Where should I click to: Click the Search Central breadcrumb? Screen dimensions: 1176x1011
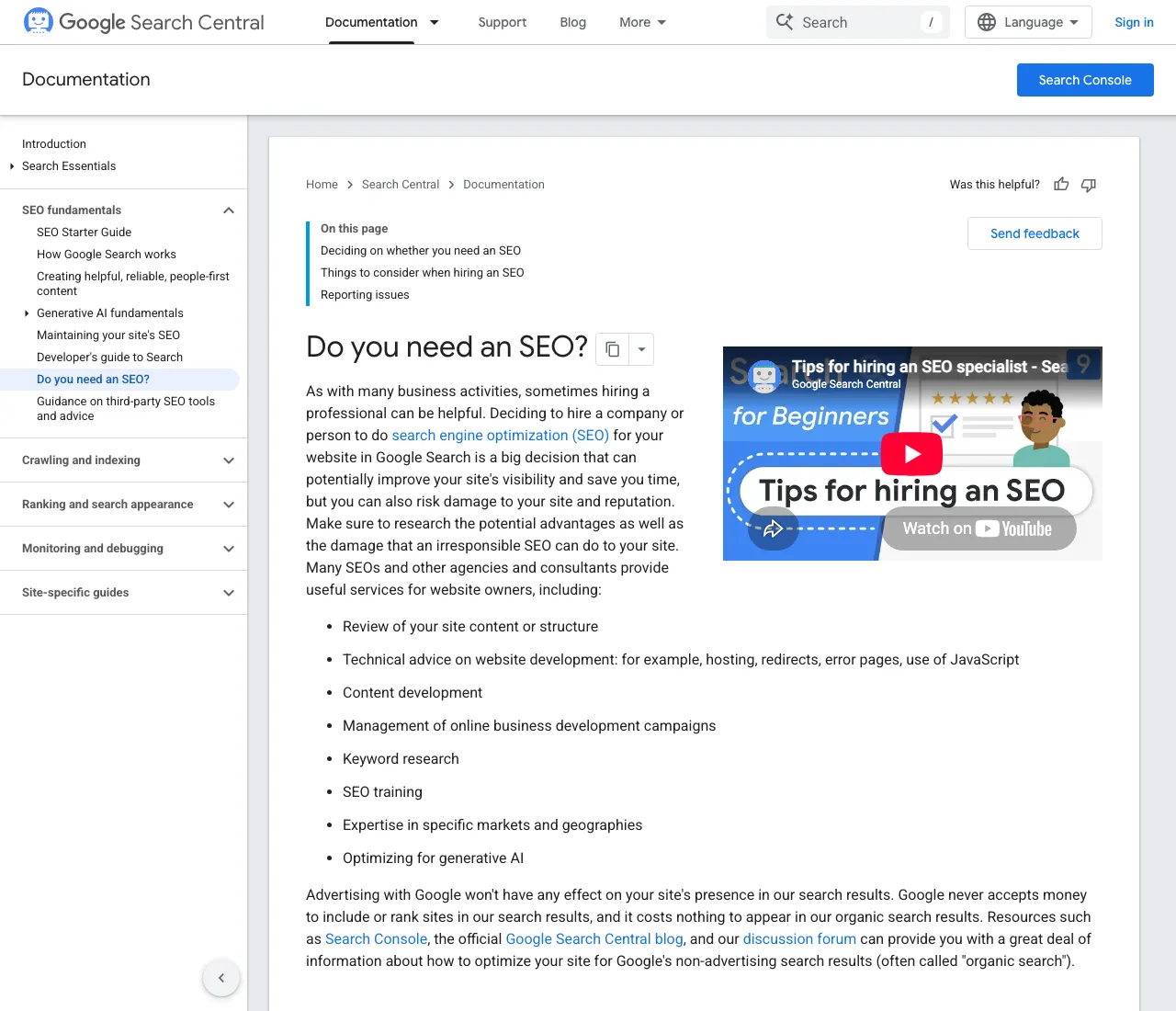pyautogui.click(x=401, y=185)
